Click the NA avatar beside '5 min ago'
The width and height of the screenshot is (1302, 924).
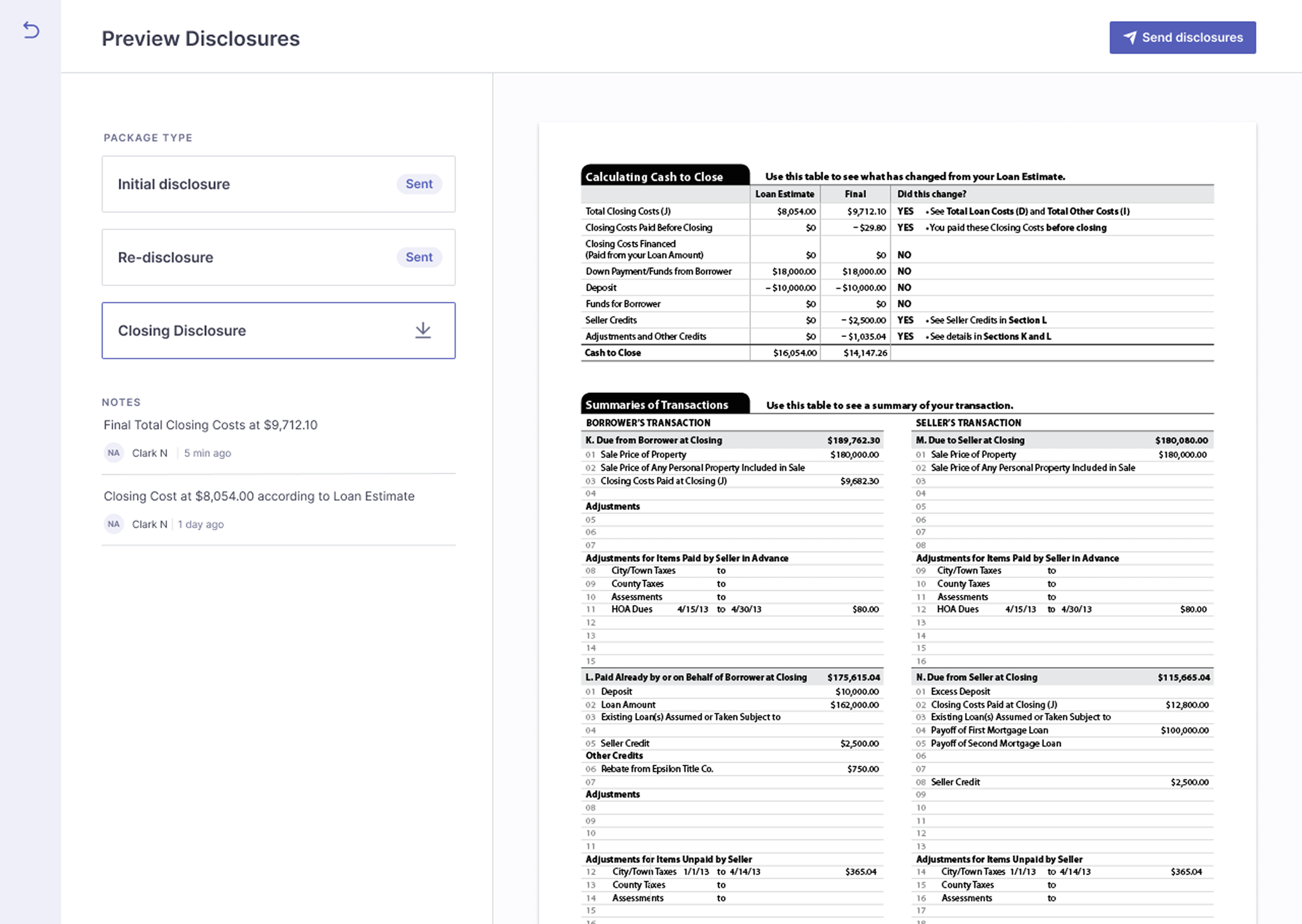(x=113, y=453)
